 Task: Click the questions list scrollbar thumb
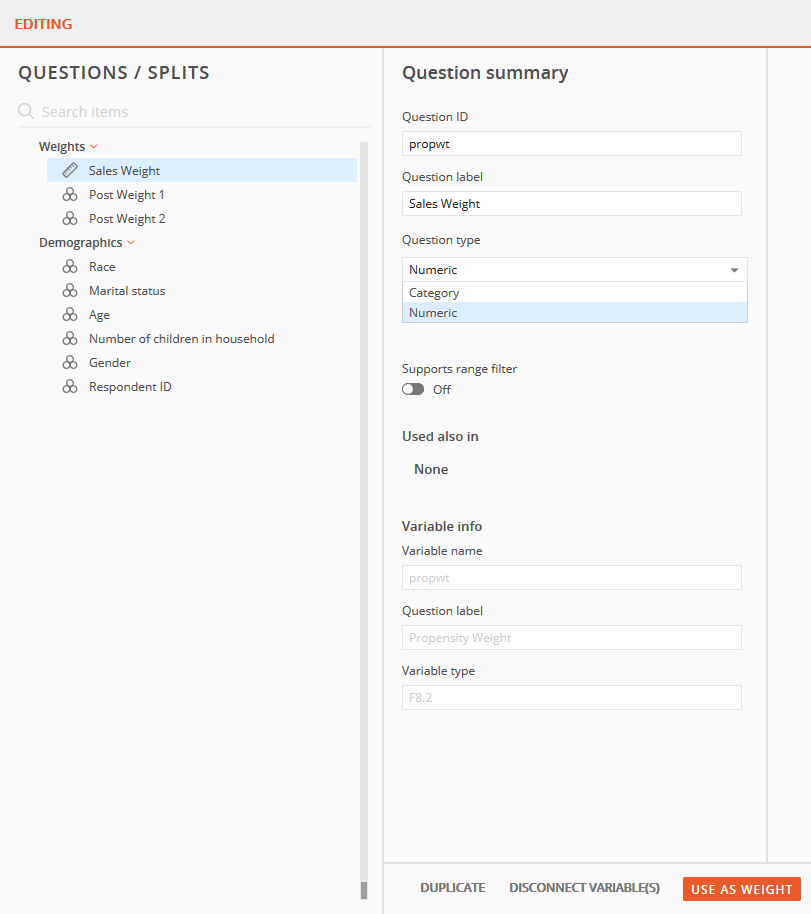(x=364, y=890)
